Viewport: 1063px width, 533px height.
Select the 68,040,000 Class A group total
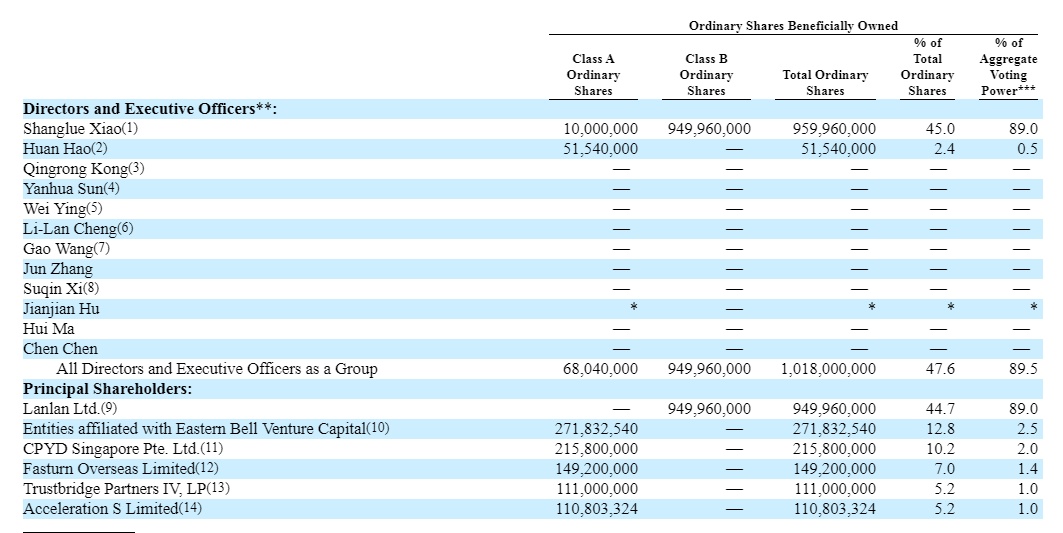point(600,369)
